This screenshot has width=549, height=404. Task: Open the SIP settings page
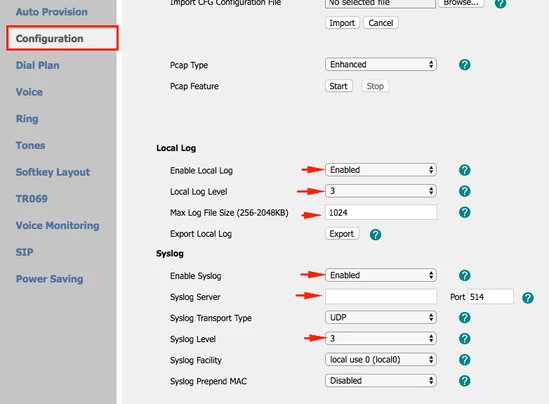click(25, 252)
